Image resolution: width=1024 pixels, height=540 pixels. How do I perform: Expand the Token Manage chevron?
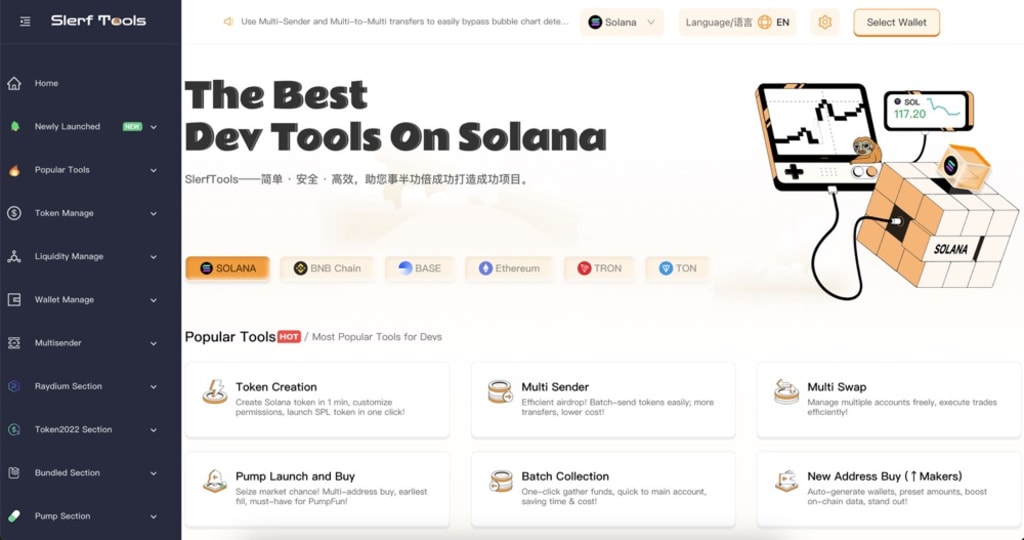click(x=153, y=214)
